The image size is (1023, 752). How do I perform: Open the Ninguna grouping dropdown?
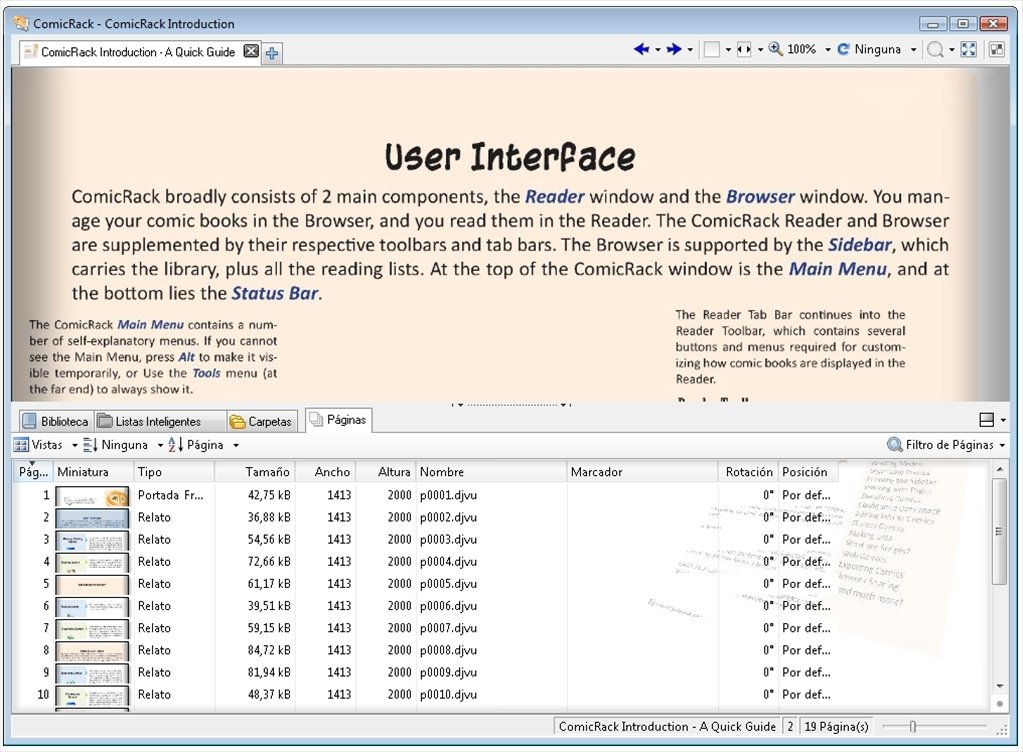[123, 445]
